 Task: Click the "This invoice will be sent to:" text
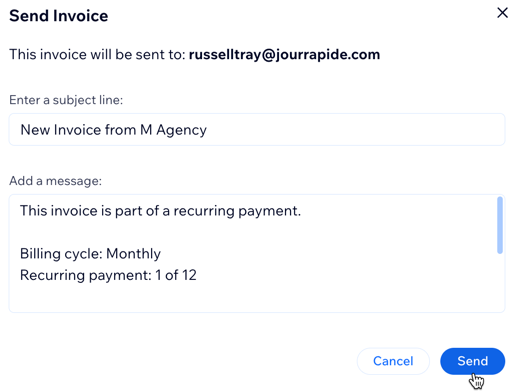tap(97, 54)
